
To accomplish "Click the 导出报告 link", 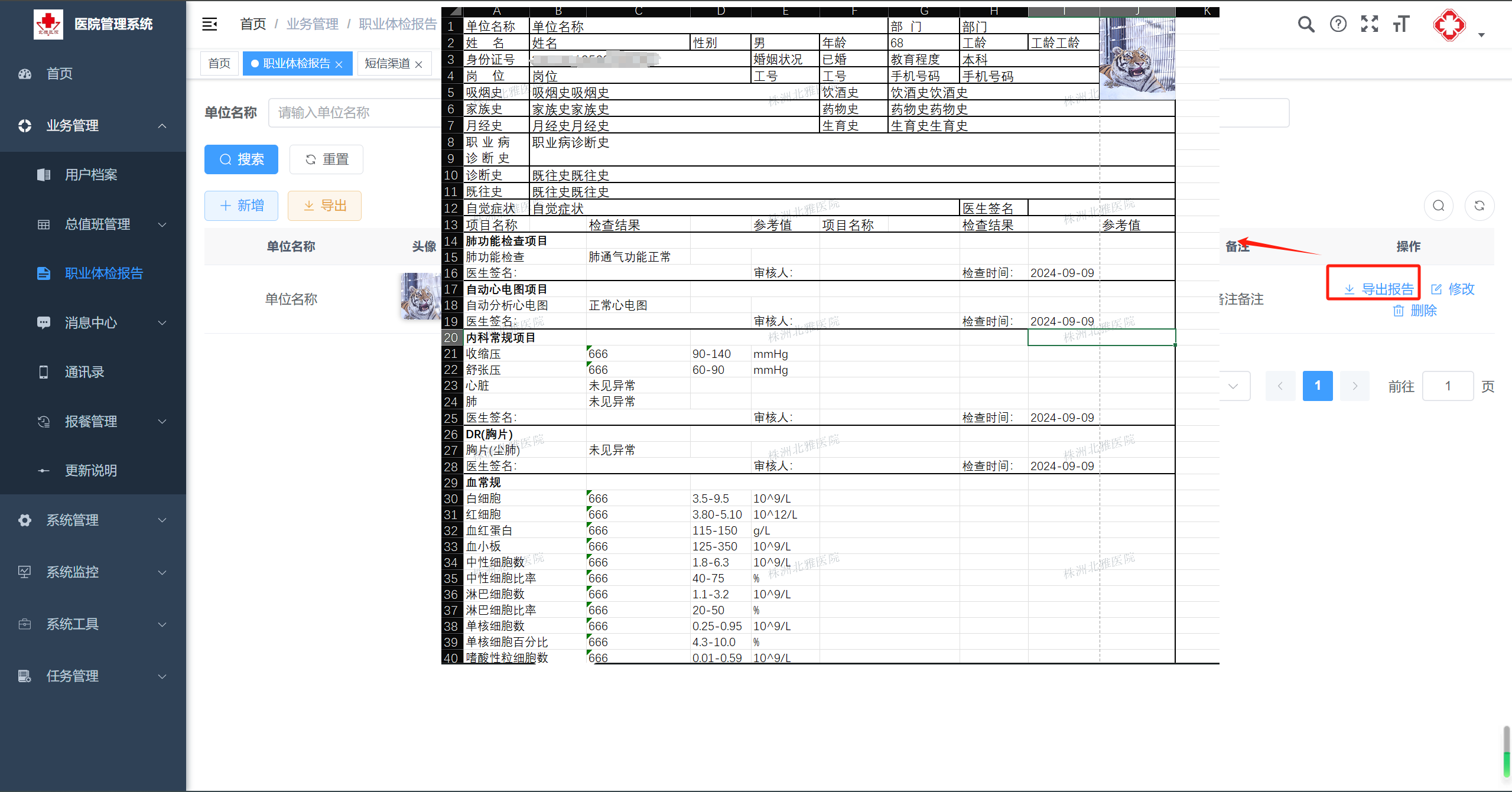I will point(1379,289).
